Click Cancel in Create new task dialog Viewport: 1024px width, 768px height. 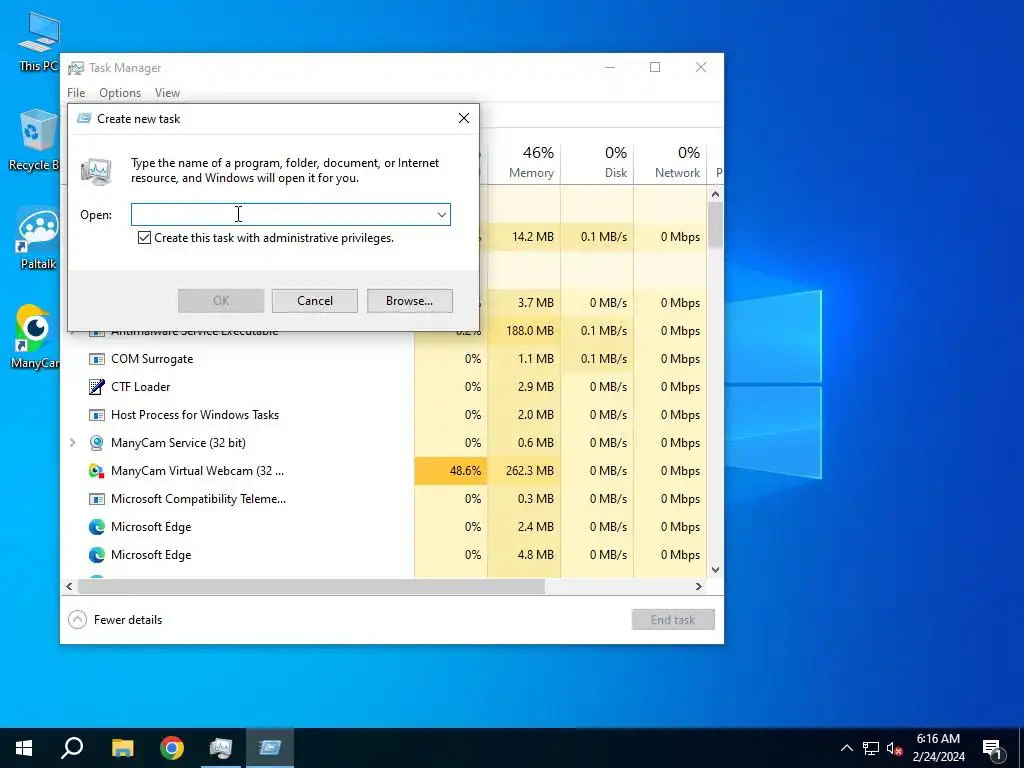coord(315,301)
